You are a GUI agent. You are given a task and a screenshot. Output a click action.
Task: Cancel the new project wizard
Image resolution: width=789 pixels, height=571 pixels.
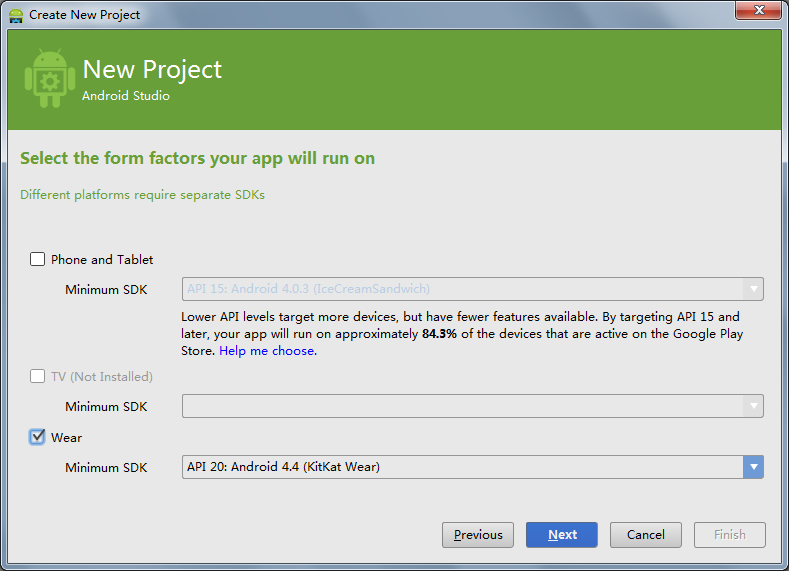pyautogui.click(x=646, y=535)
